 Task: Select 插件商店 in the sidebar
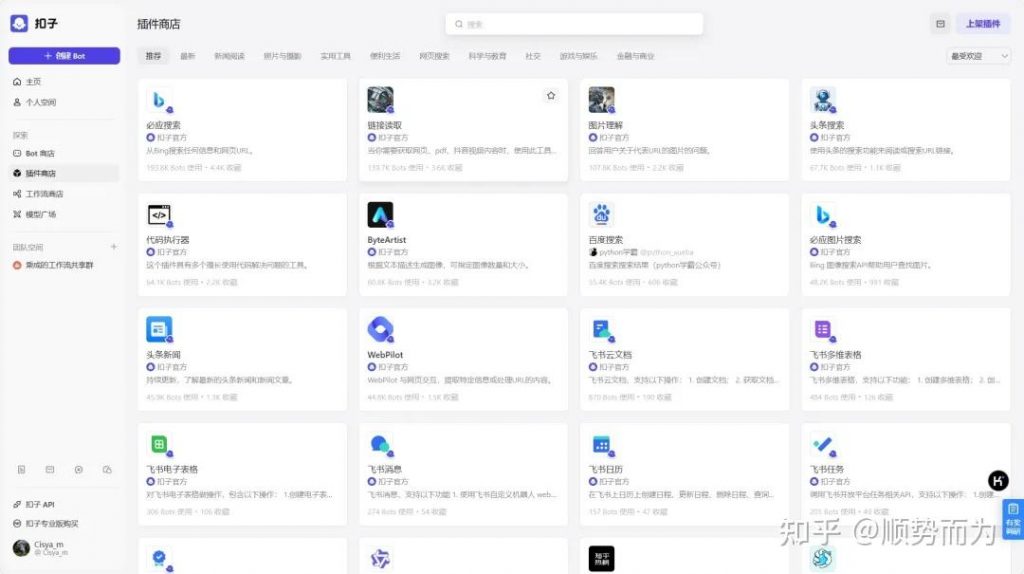(63, 173)
